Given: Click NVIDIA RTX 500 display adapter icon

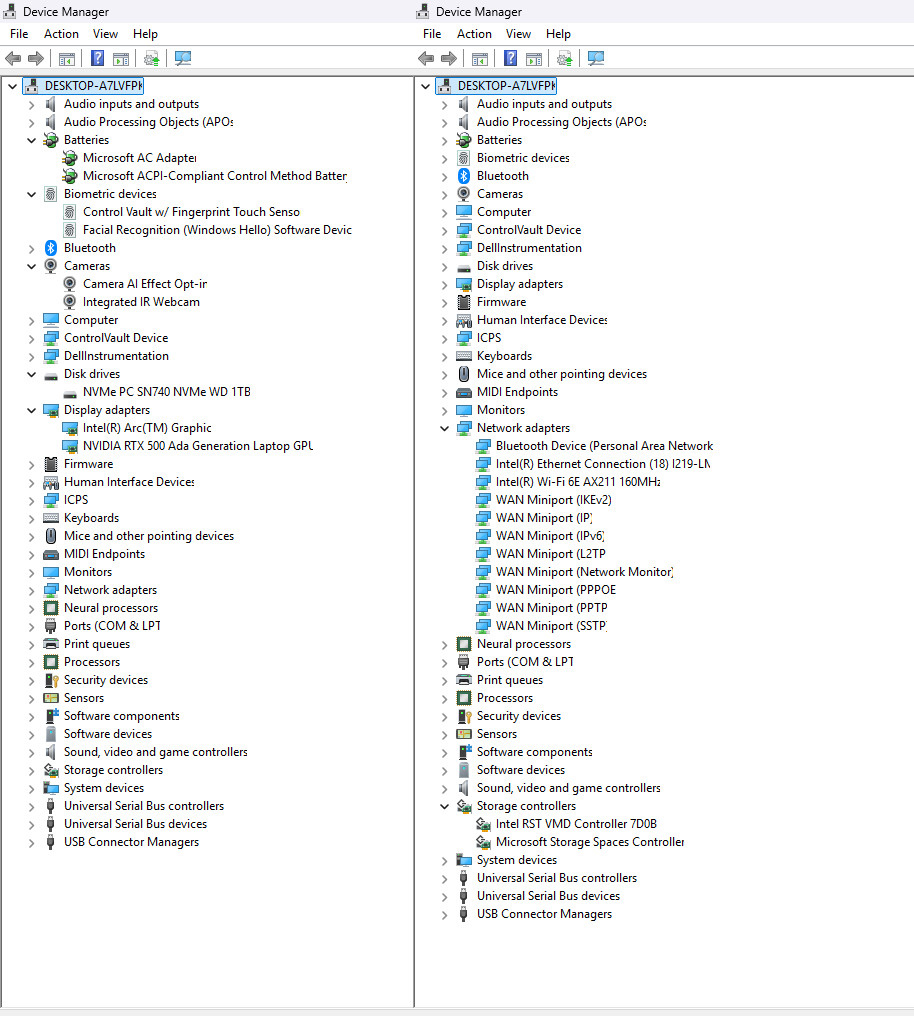Looking at the screenshot, I should click(70, 446).
